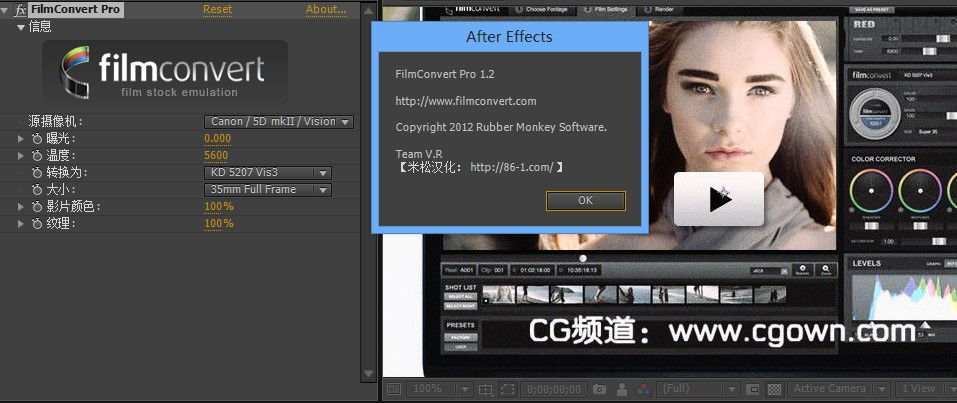Click the Copyright 2012 Rubber Monkey Software text
The height and width of the screenshot is (403, 957).
point(501,128)
